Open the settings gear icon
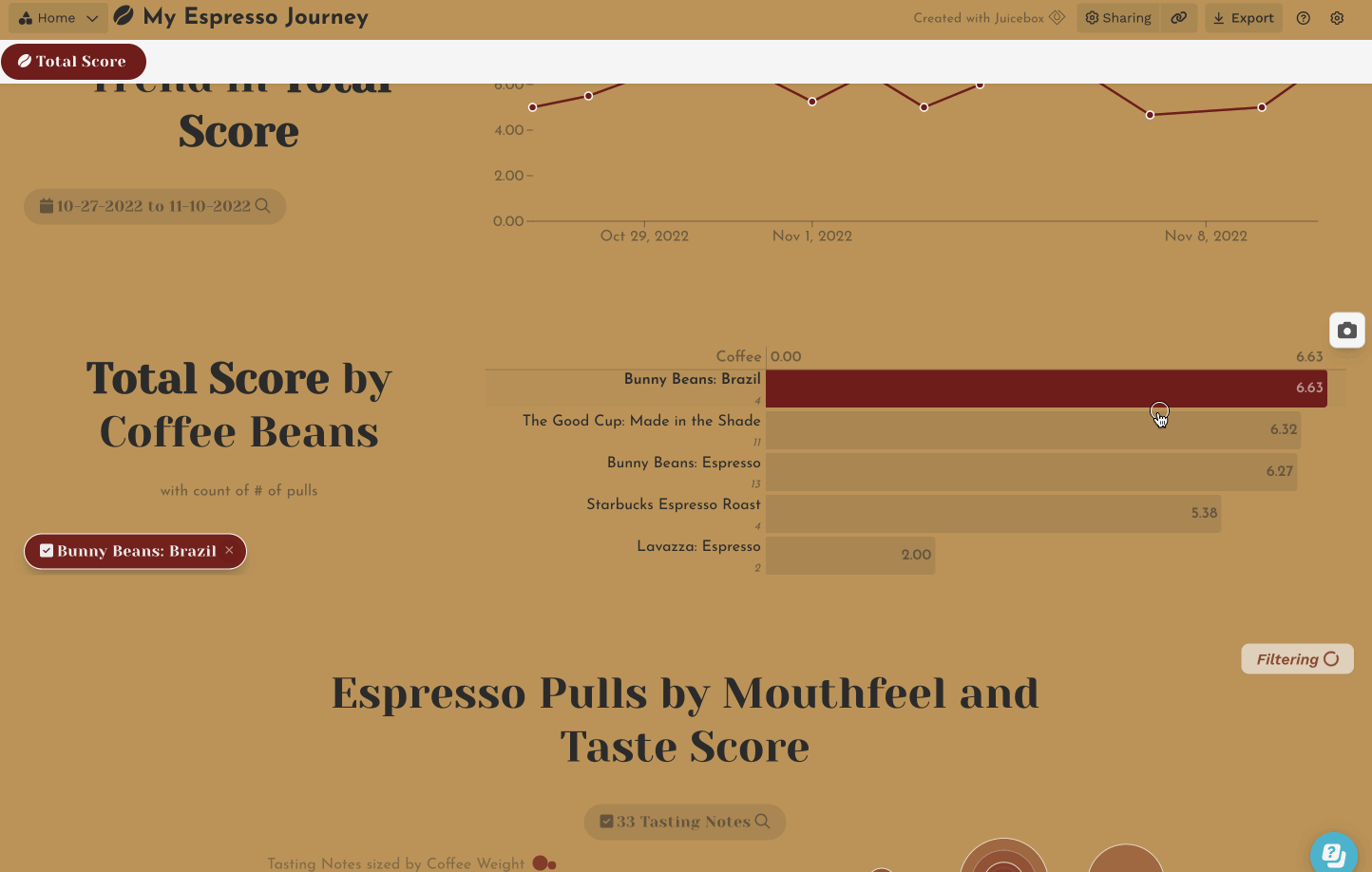 point(1337,18)
